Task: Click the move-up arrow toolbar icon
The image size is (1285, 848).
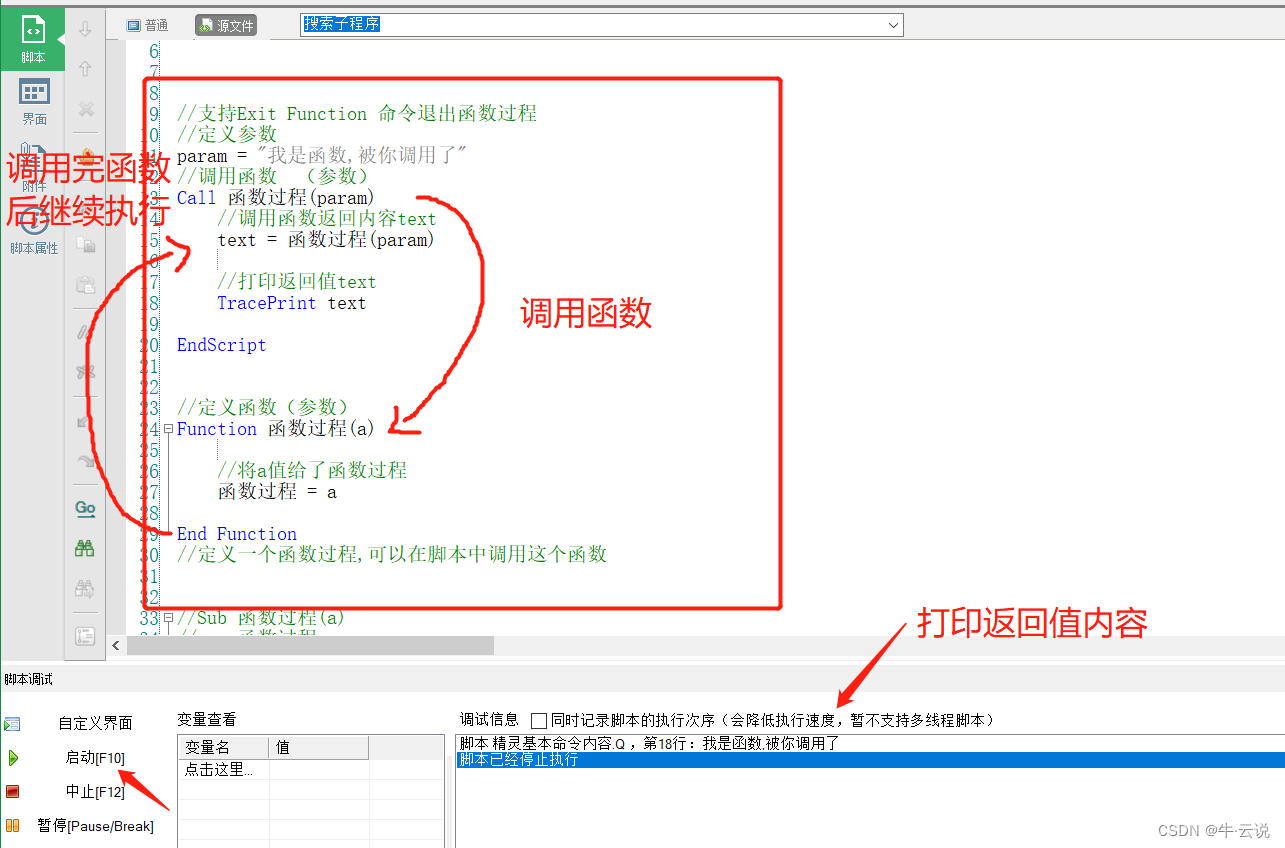Action: click(x=85, y=68)
